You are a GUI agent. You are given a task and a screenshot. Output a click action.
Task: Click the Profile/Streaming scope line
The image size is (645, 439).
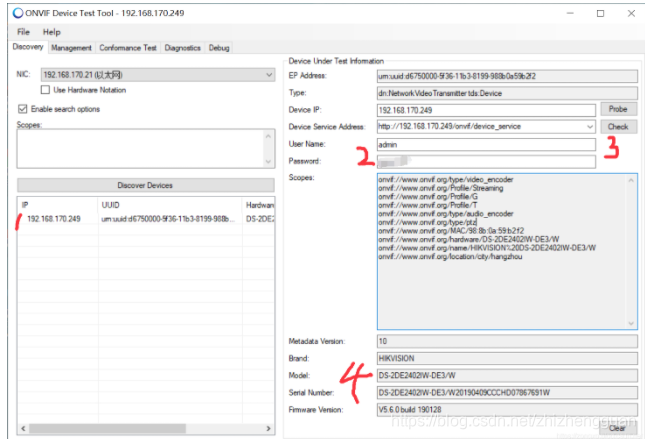click(x=441, y=188)
